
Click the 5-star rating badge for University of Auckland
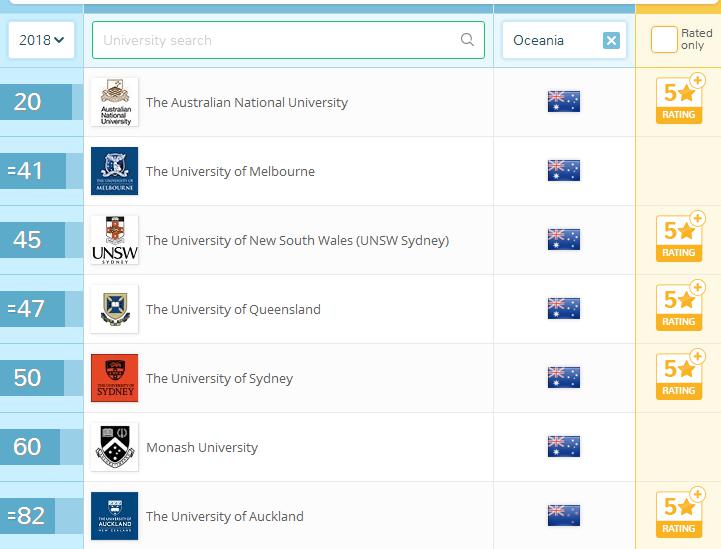(679, 516)
